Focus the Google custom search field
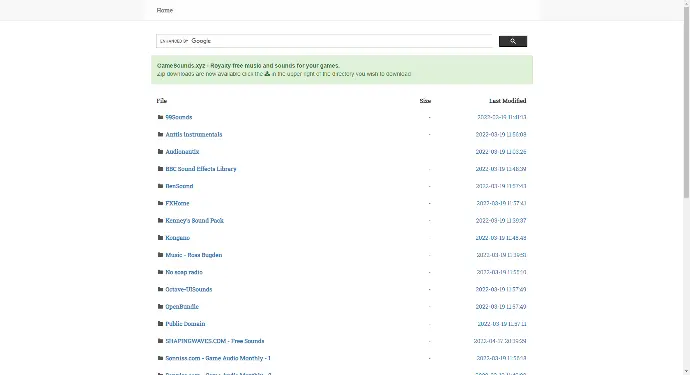Viewport: 690px width, 375px height. 324,41
